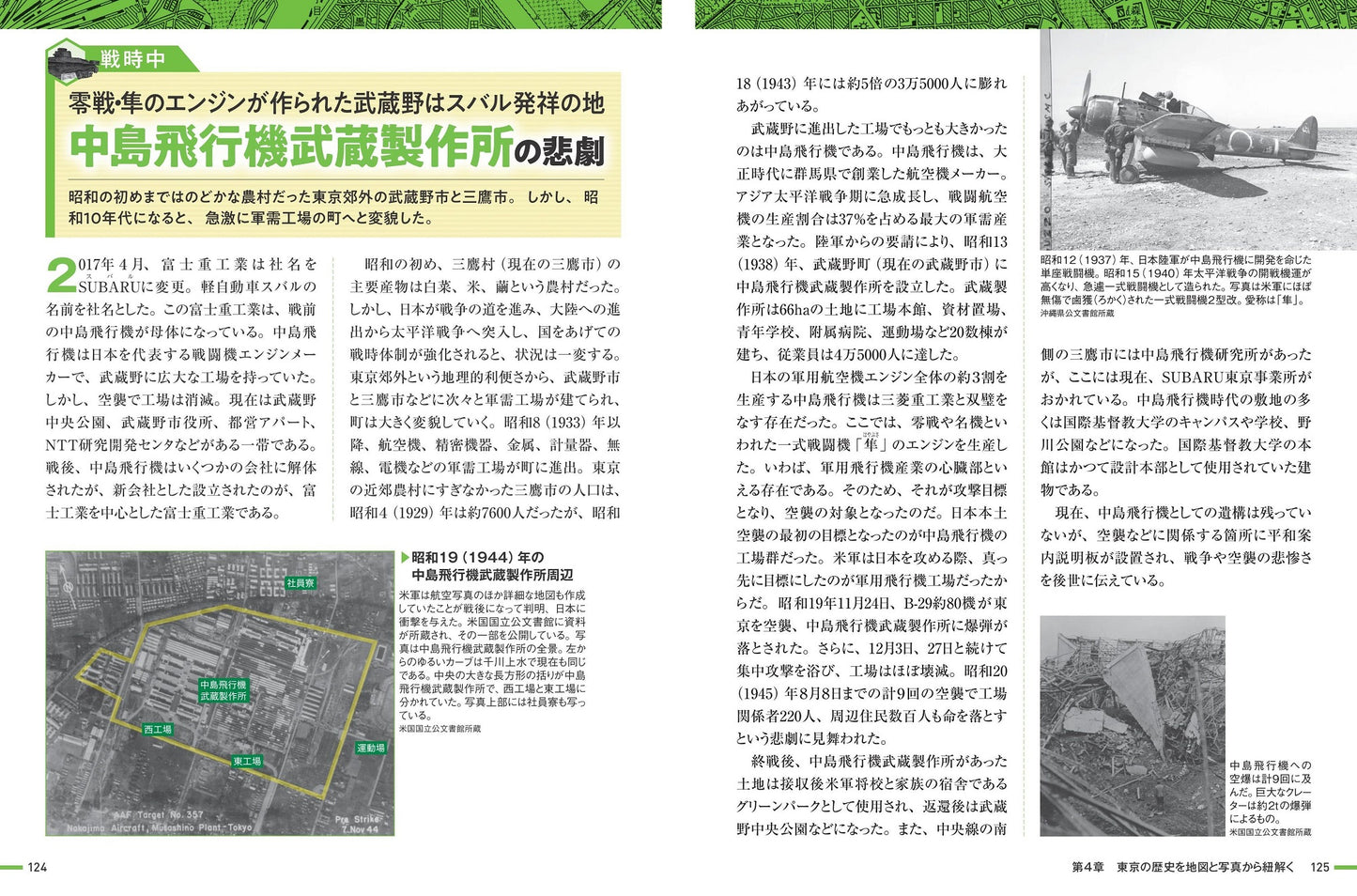Viewport: 1357px width, 896px height.
Task: Click the 運動場 label on the map
Action: point(370,748)
